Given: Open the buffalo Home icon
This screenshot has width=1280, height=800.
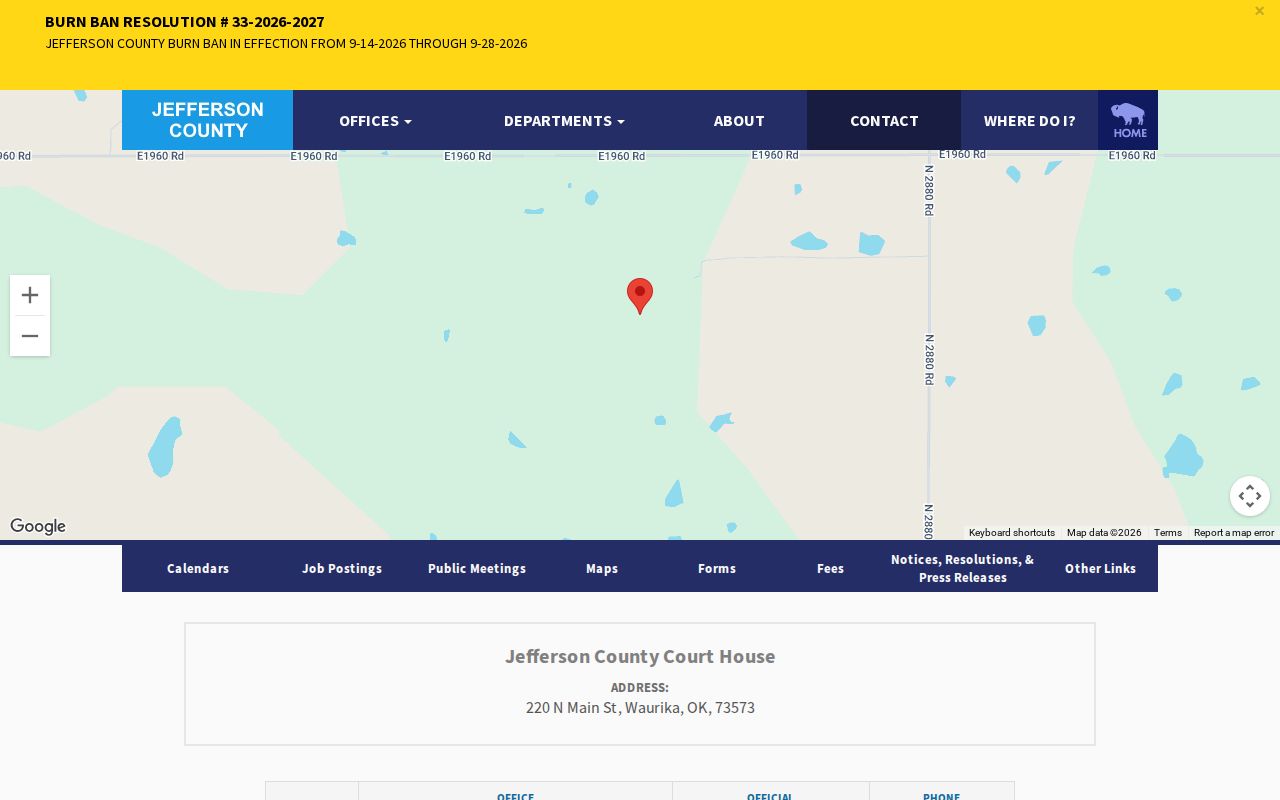Looking at the screenshot, I should (x=1128, y=120).
